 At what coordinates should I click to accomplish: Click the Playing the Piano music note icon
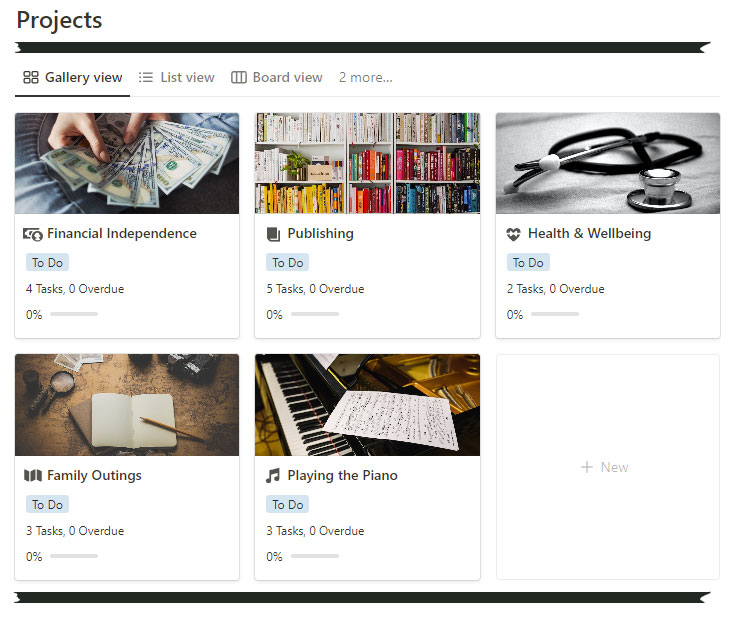[x=273, y=476]
